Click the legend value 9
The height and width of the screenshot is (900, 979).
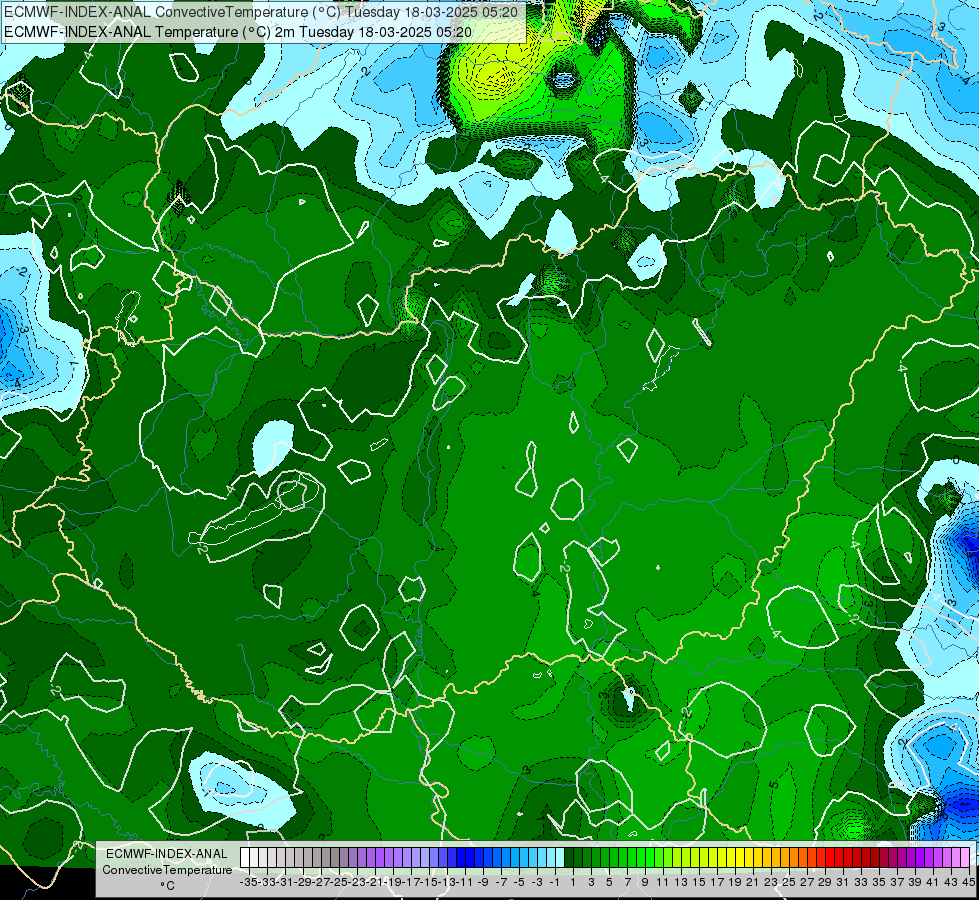point(644,883)
